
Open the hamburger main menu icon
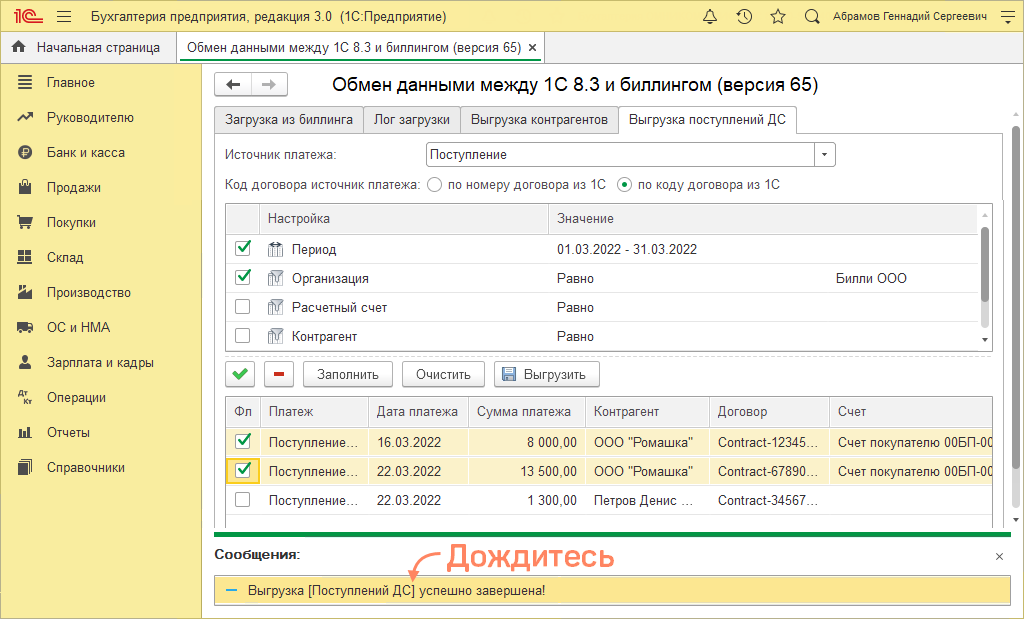64,17
